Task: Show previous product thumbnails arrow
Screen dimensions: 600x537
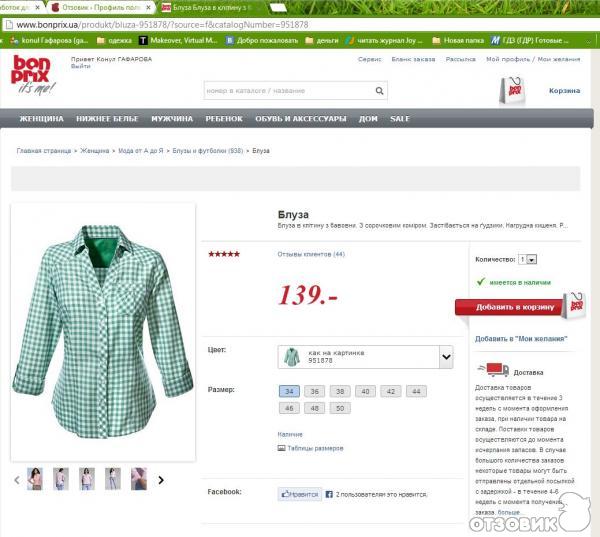Action: pos(17,480)
